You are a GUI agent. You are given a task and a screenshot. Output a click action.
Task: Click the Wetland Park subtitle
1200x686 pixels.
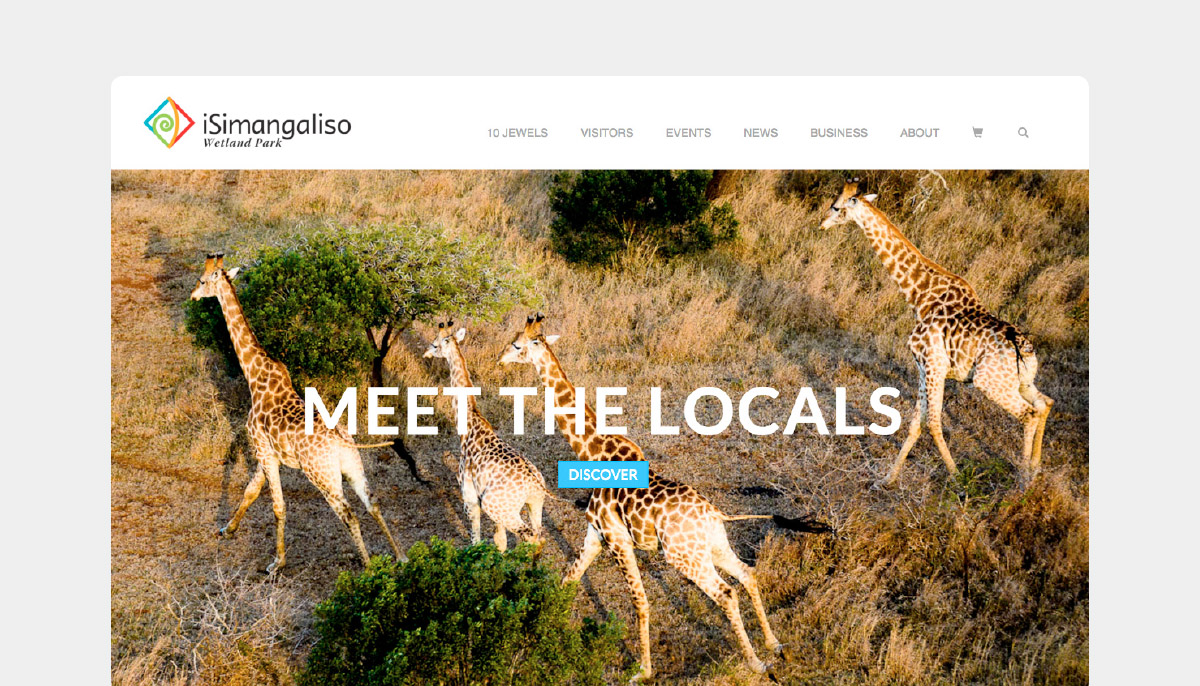(x=243, y=143)
